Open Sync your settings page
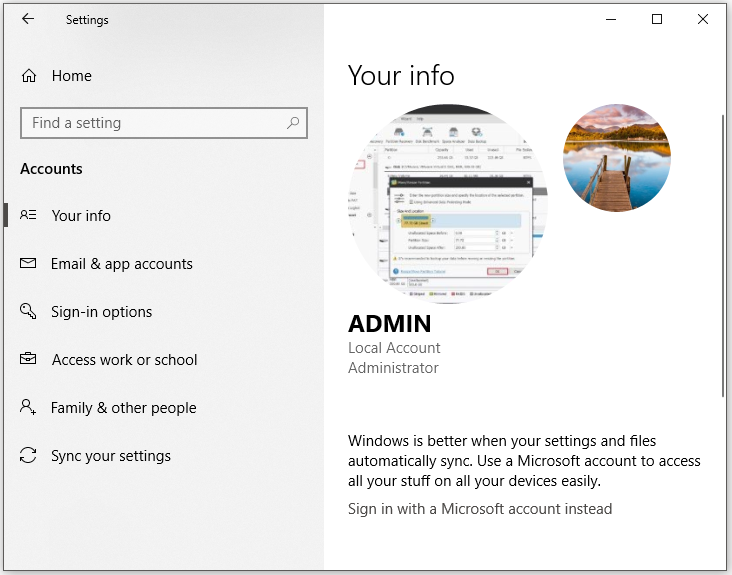 [111, 456]
